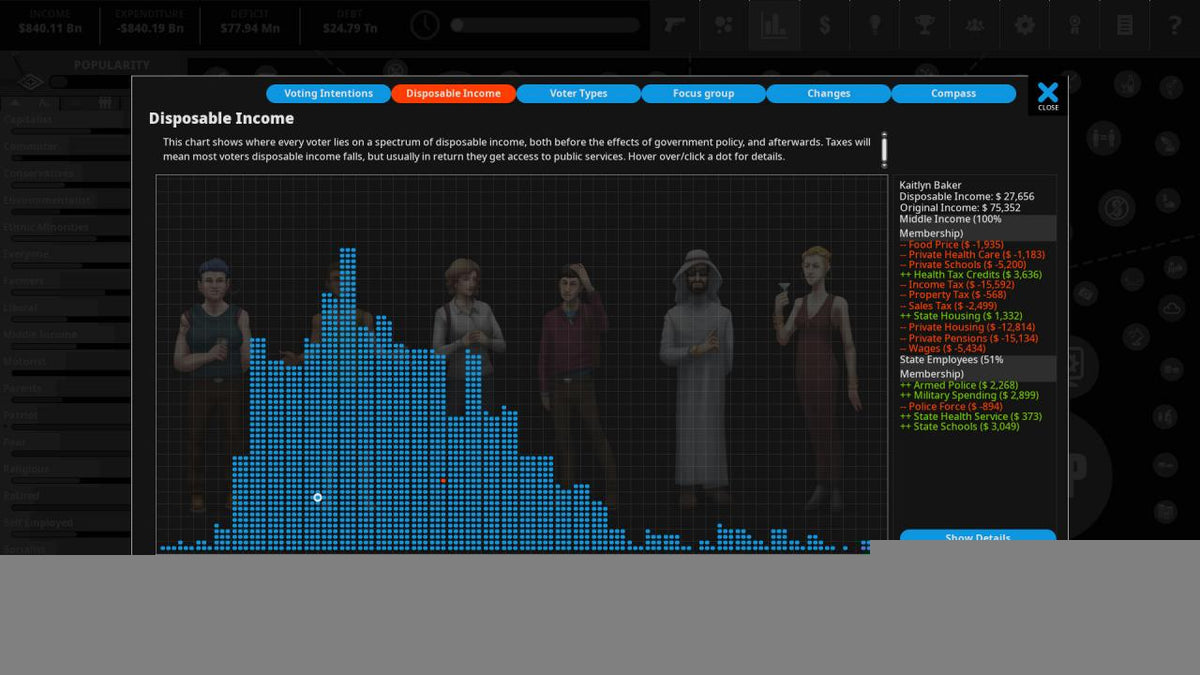
Task: Click the Expenditure value -$840.19 Bn
Action: pos(149,29)
